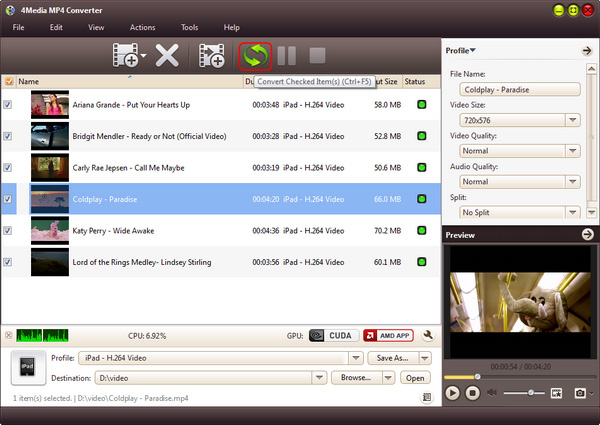
Task: Click Profile panel scrollbar up arrow
Action: point(591,68)
